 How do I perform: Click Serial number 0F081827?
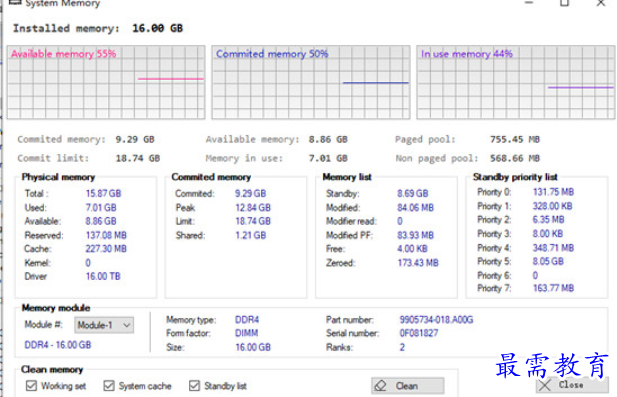click(419, 333)
